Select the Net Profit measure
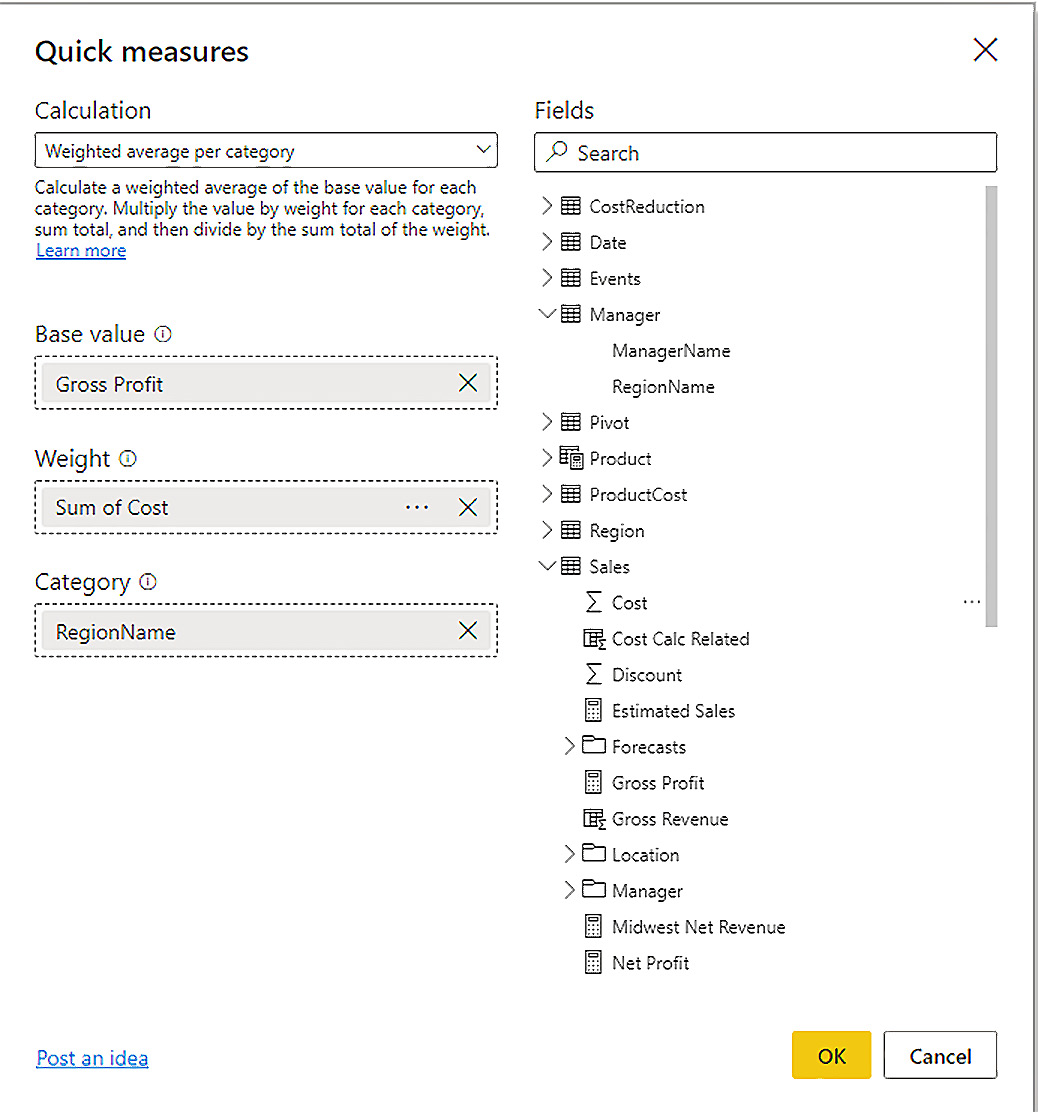Viewport: 1038px width, 1112px height. click(650, 963)
